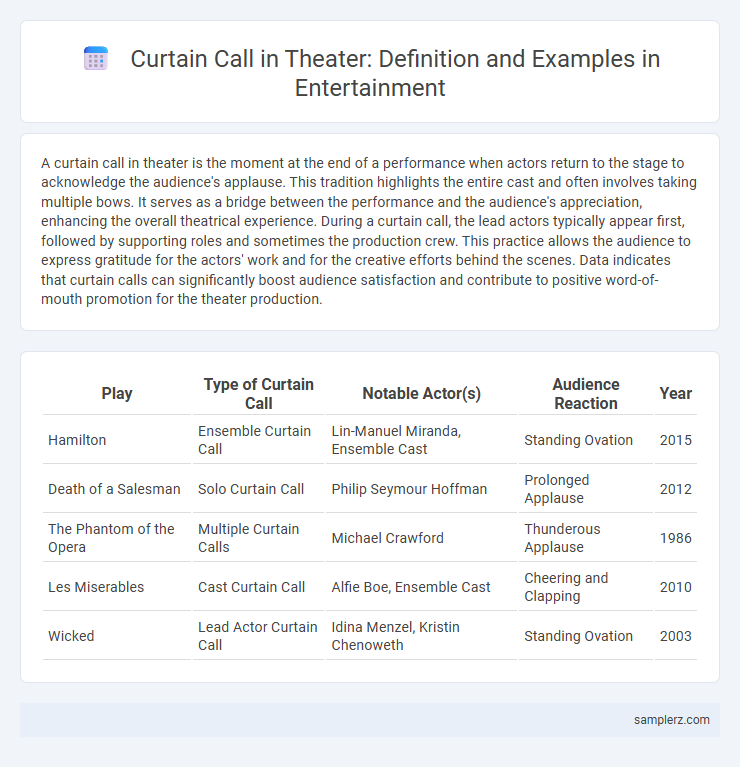740x767 pixels.
Task: Select the 'Lin-Manuel Miranda, Ensemble Cast' cell
Action: coord(422,440)
